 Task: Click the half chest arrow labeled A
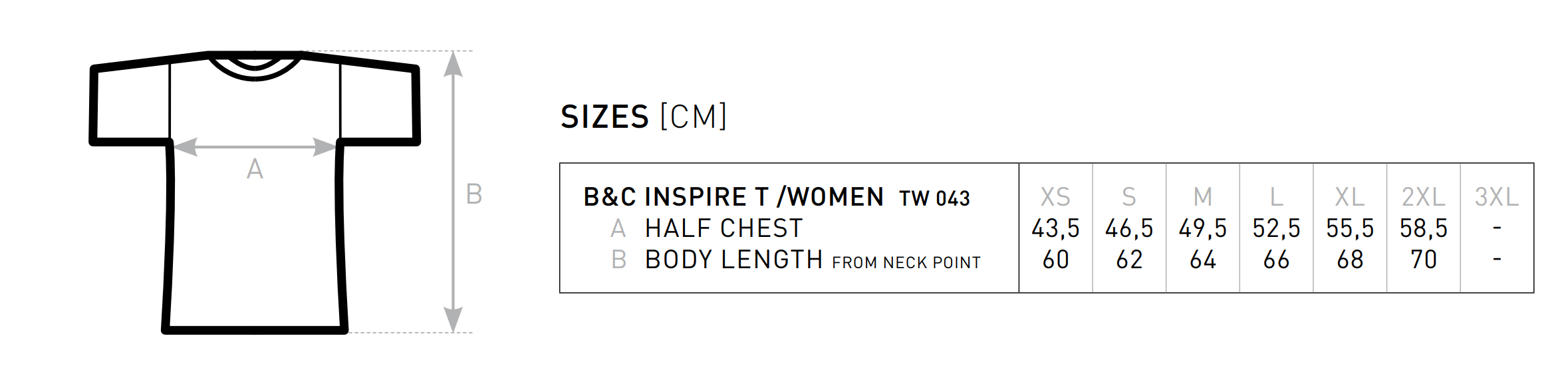[255, 147]
